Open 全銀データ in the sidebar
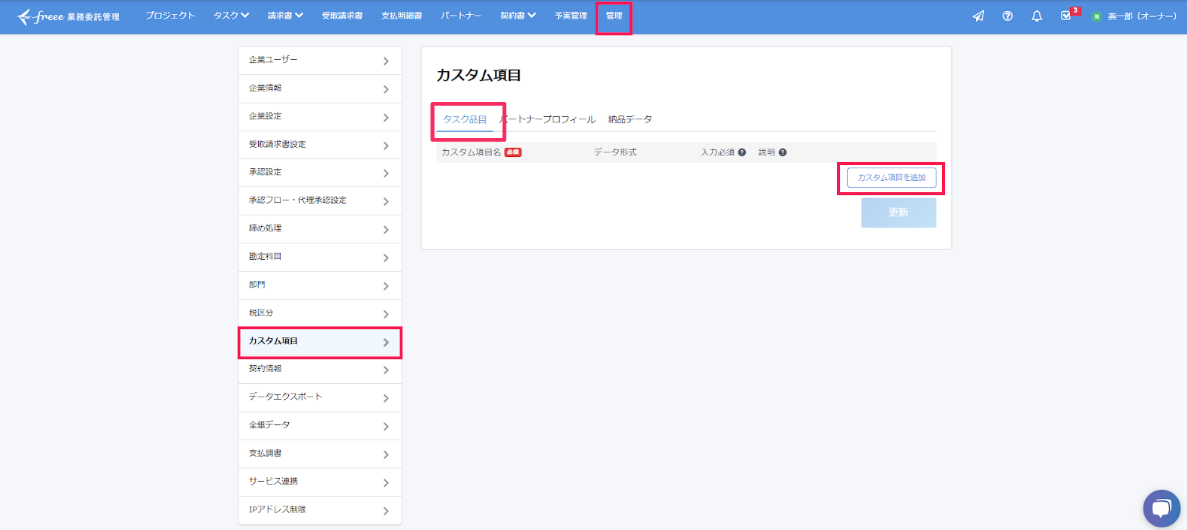The height and width of the screenshot is (530, 1187). (319, 426)
